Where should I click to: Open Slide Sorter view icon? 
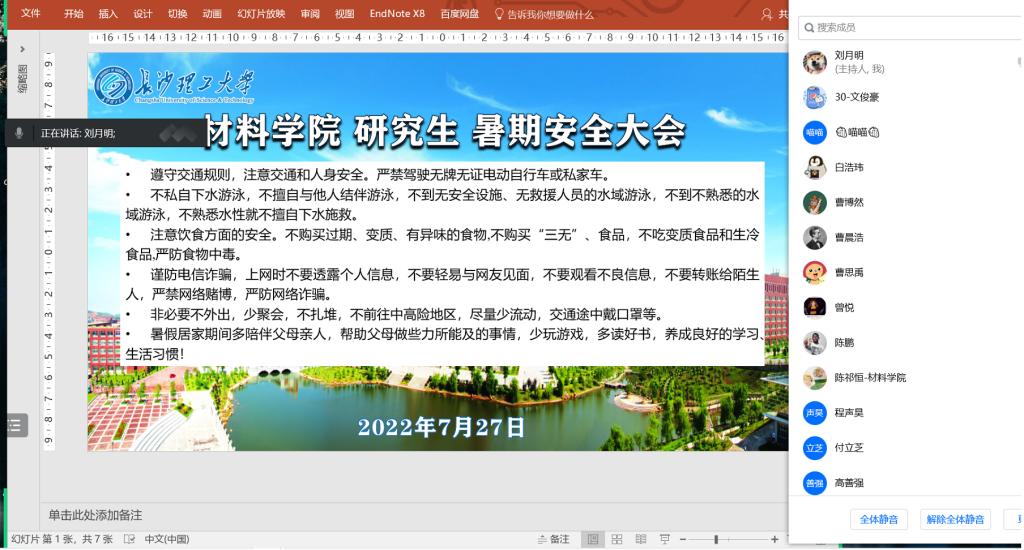(x=617, y=540)
